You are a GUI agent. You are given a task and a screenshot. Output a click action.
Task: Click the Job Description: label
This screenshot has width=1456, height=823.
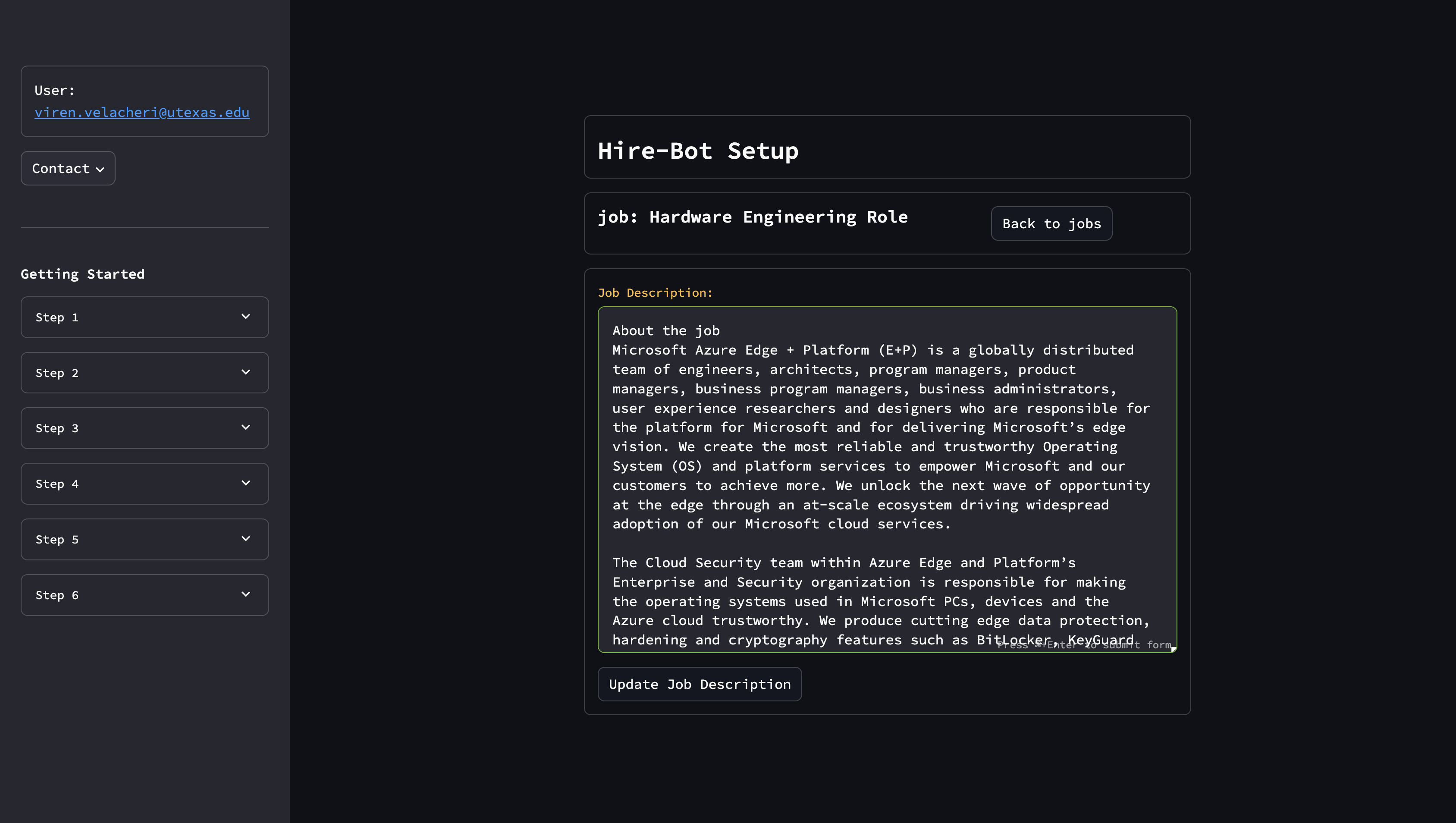point(655,293)
